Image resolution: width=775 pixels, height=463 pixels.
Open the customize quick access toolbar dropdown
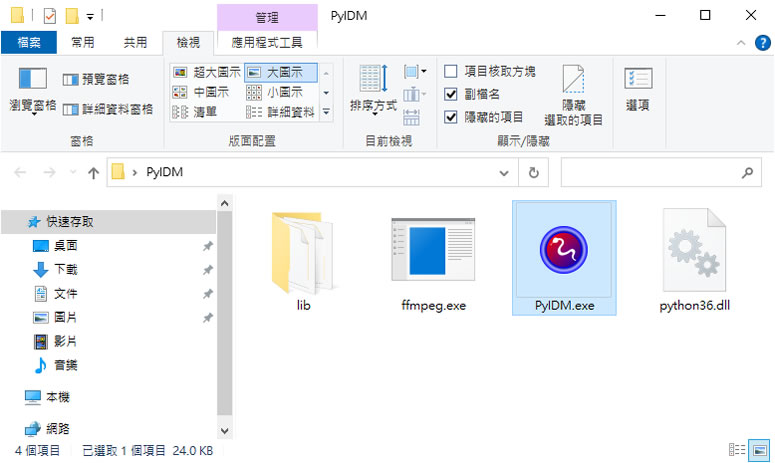click(90, 17)
